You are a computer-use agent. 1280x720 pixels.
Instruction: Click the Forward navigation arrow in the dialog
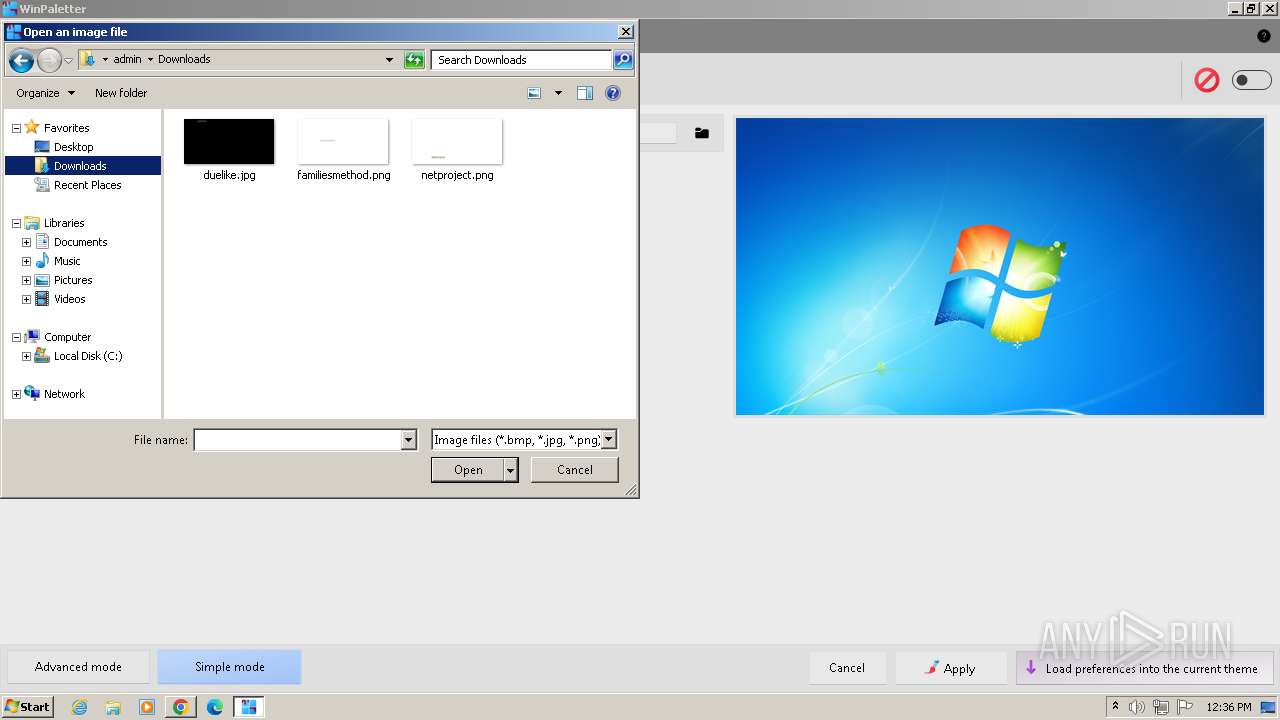49,60
